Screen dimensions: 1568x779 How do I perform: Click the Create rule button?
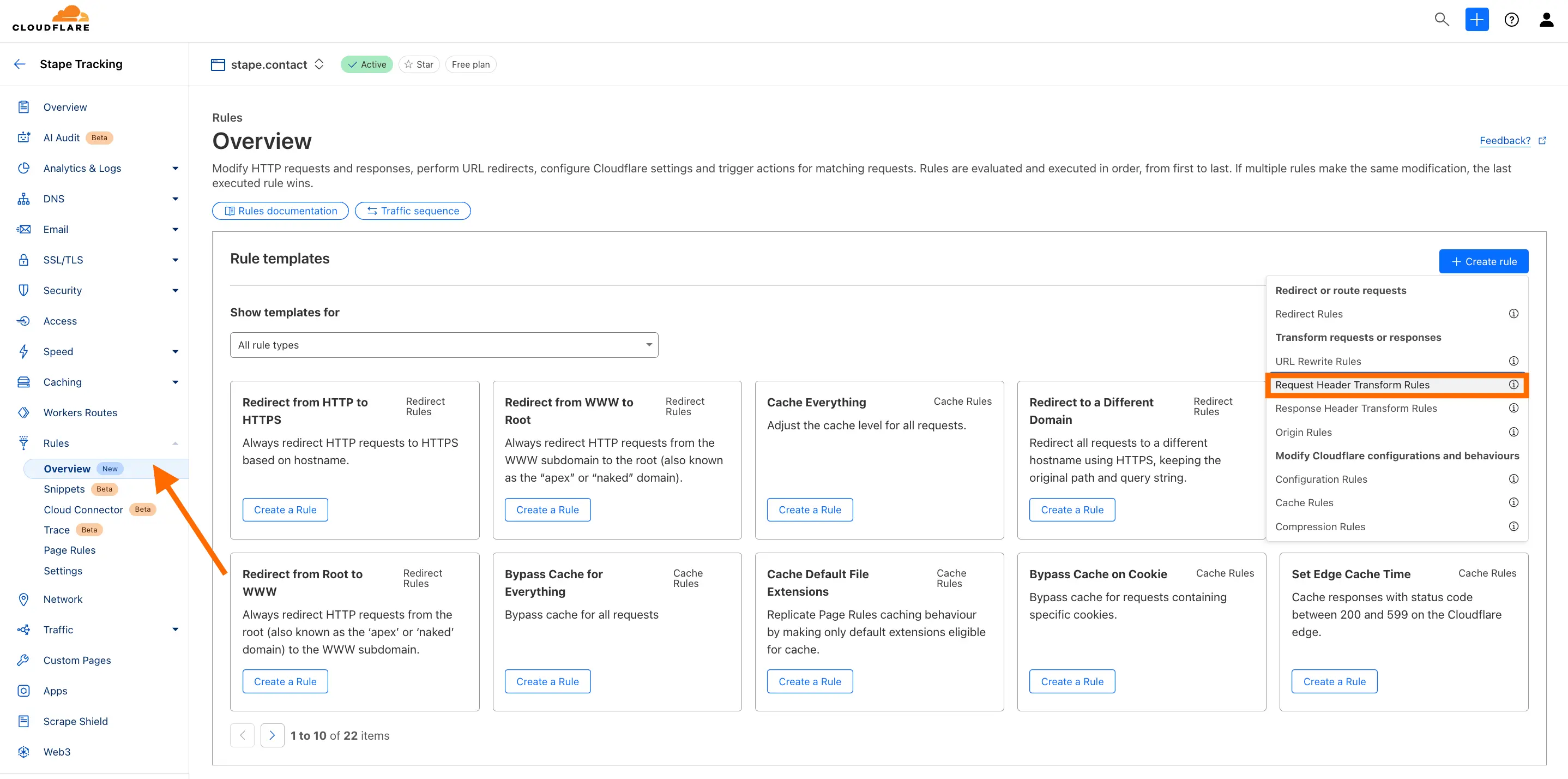tap(1483, 261)
